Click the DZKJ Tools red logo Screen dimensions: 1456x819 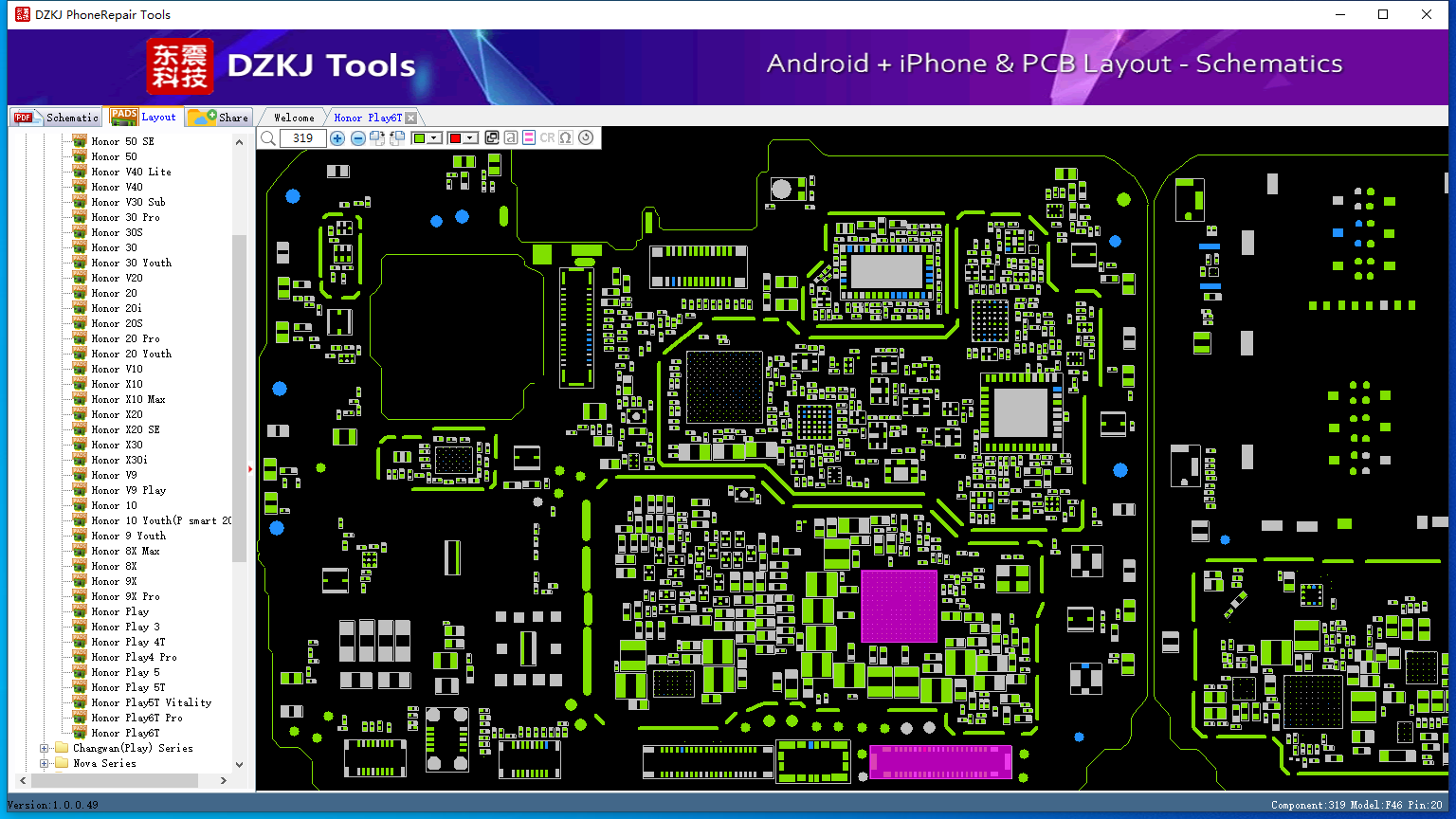click(x=180, y=66)
